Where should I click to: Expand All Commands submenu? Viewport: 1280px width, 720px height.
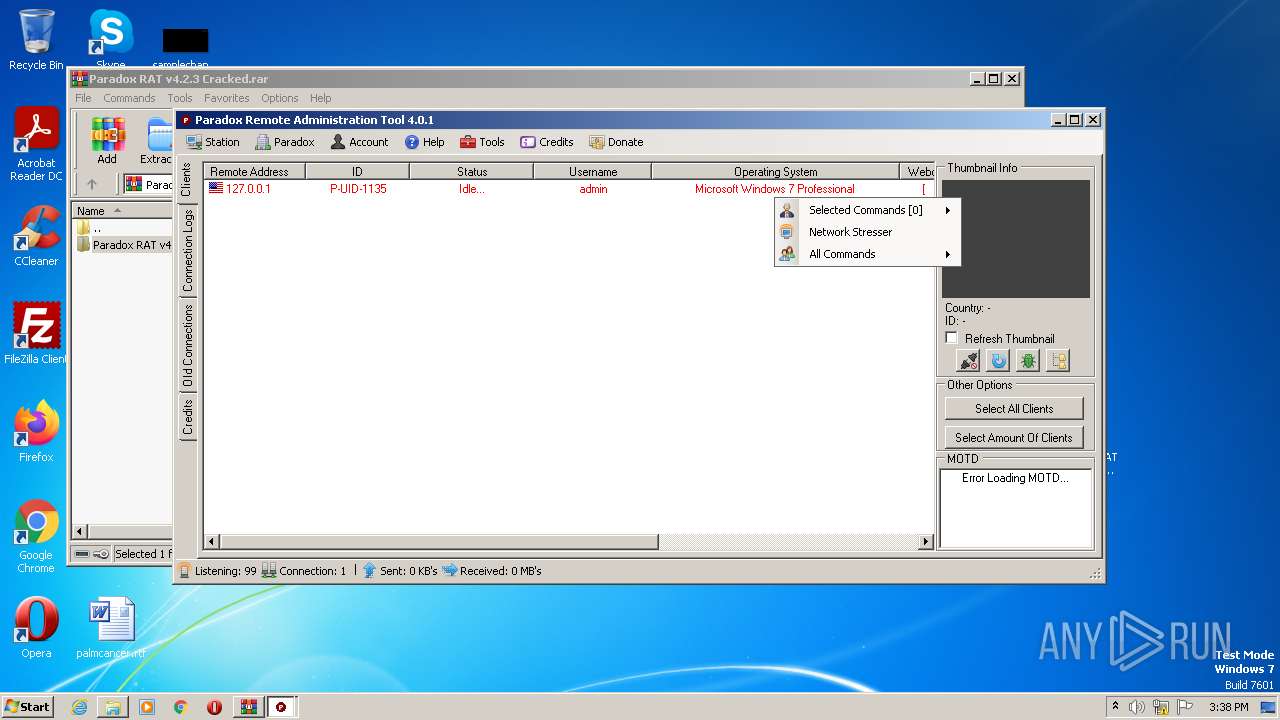[x=867, y=254]
